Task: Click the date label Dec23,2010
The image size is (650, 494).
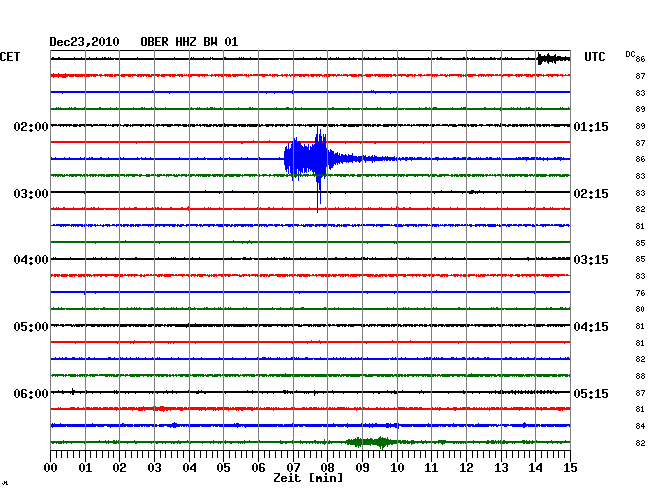Action: pyautogui.click(x=84, y=42)
